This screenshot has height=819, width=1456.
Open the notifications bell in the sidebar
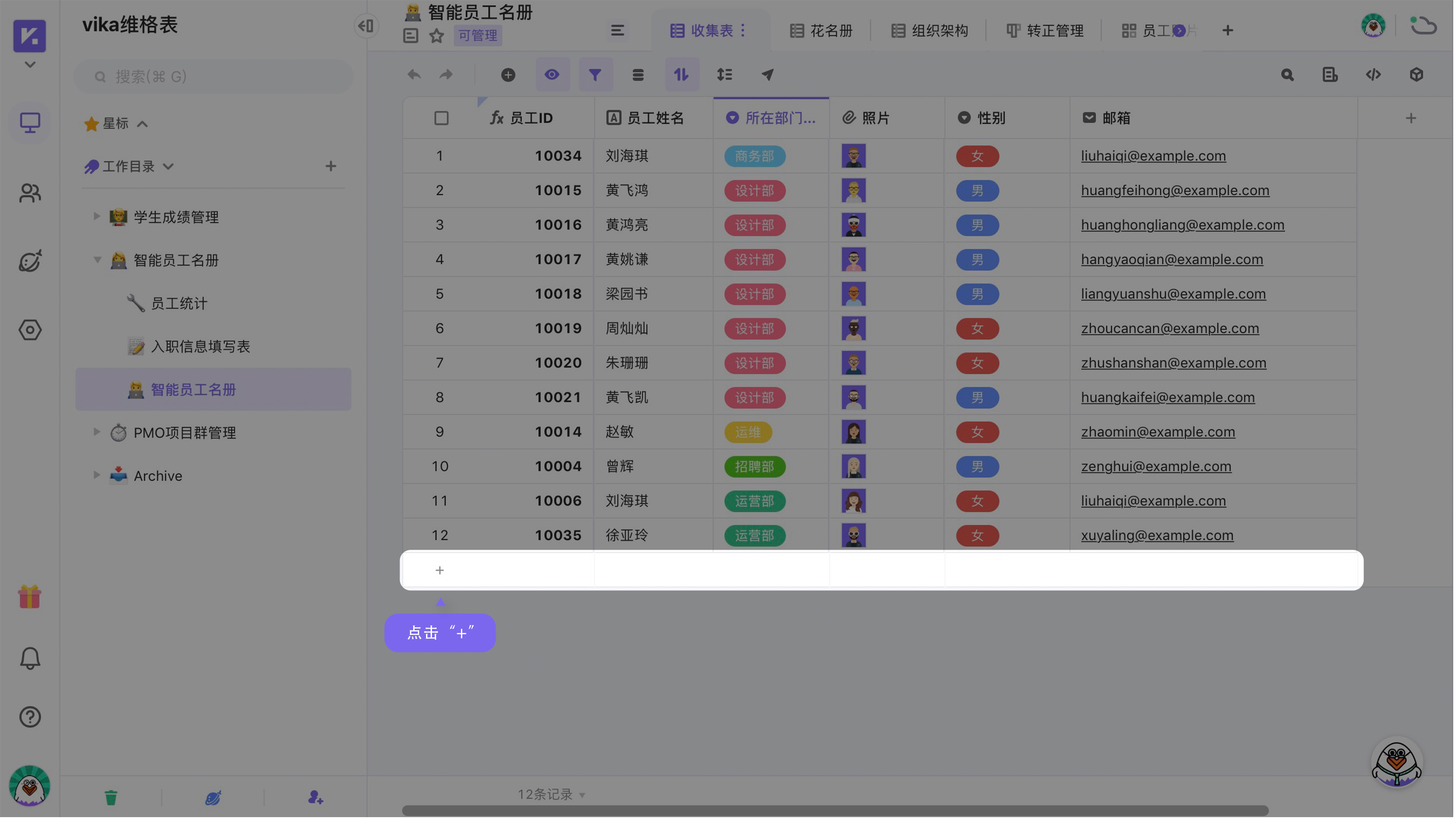[29, 658]
